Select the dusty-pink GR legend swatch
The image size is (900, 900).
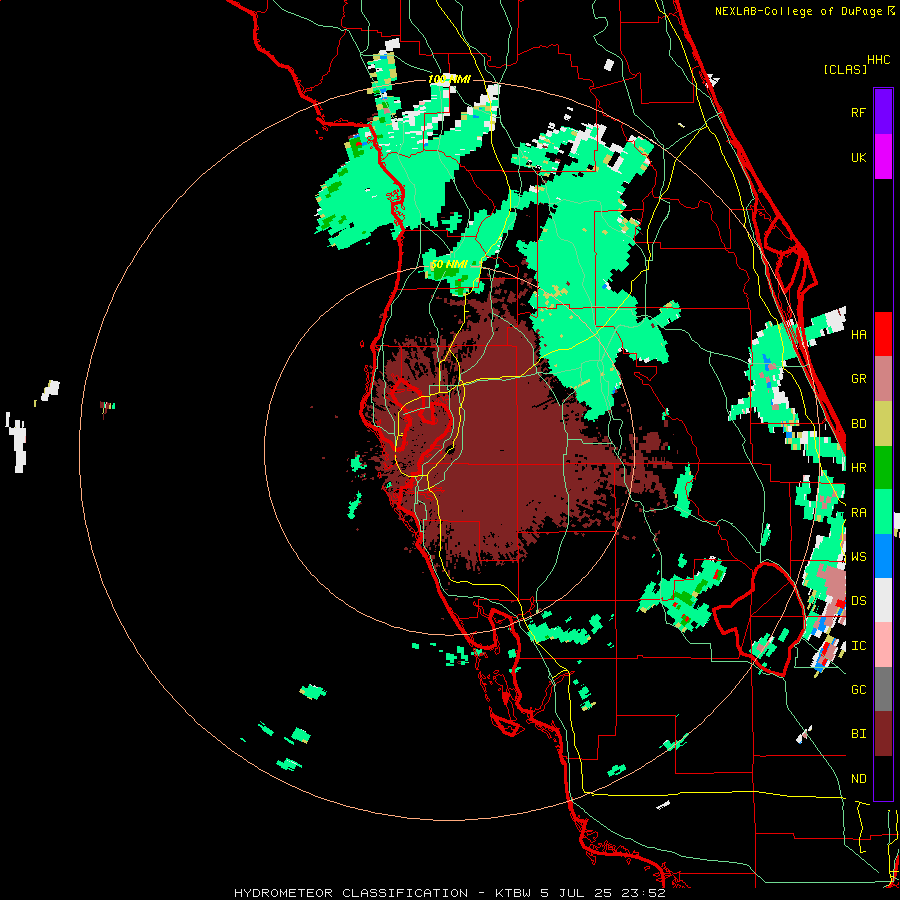(883, 379)
